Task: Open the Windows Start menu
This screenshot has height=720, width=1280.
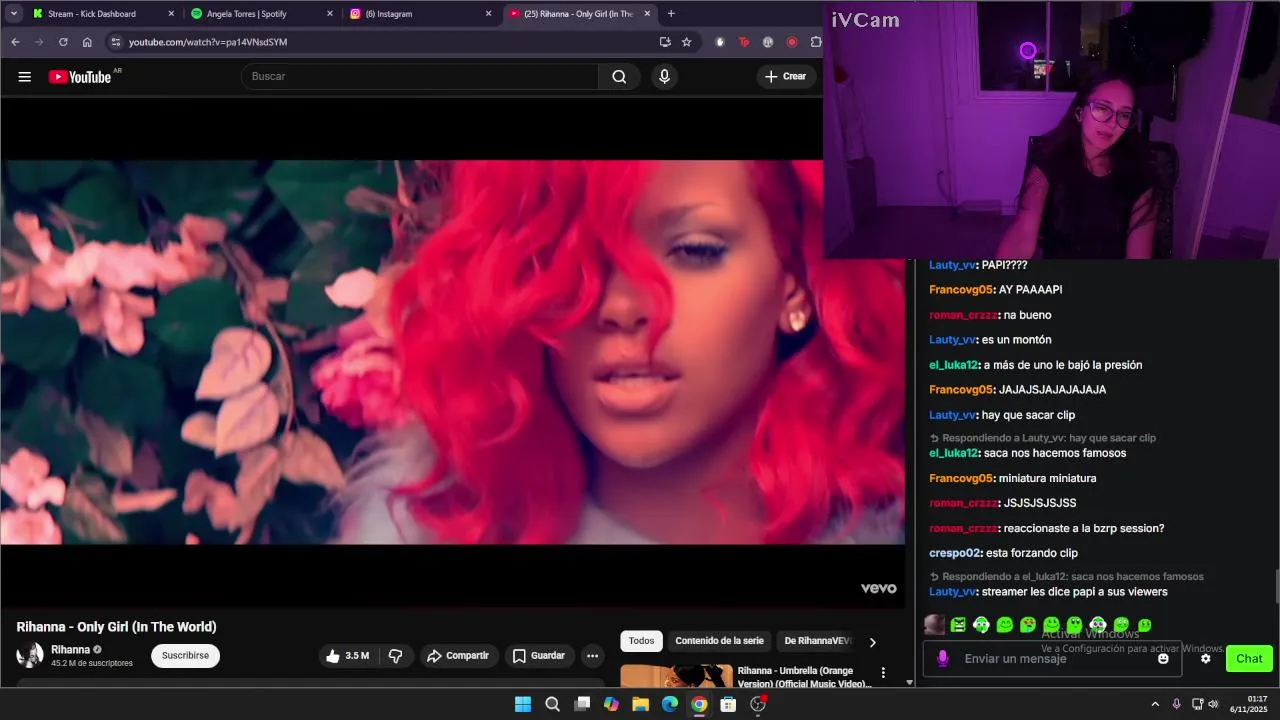Action: pyautogui.click(x=523, y=704)
